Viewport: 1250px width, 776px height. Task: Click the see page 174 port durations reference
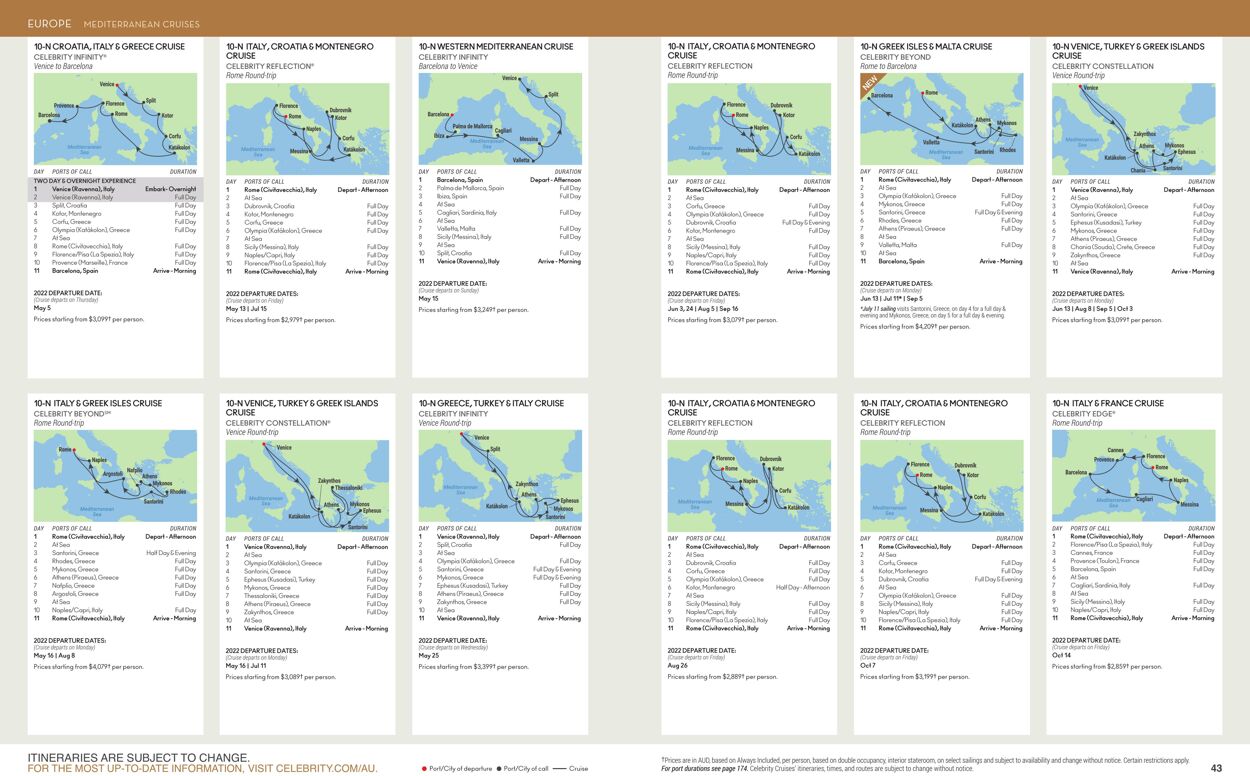click(x=705, y=767)
